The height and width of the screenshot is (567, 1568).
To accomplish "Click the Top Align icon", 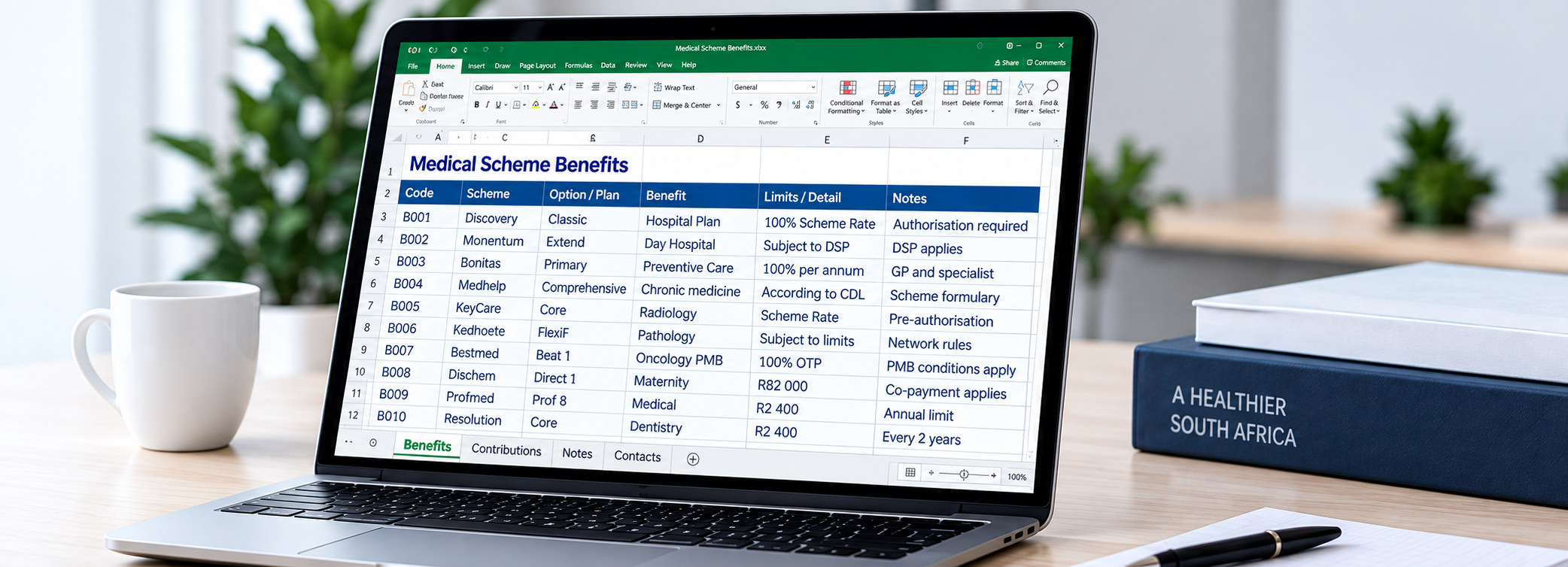I will coord(579,86).
